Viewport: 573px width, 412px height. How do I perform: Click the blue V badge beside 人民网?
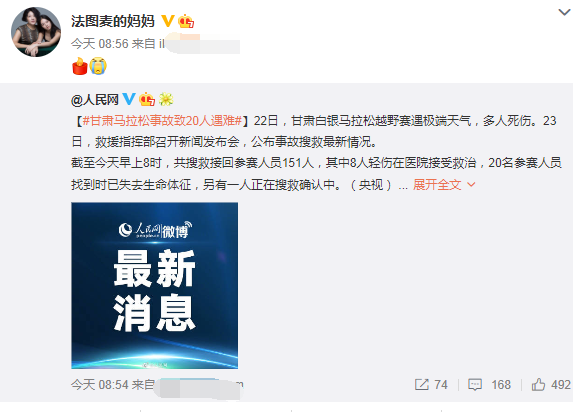(x=129, y=99)
